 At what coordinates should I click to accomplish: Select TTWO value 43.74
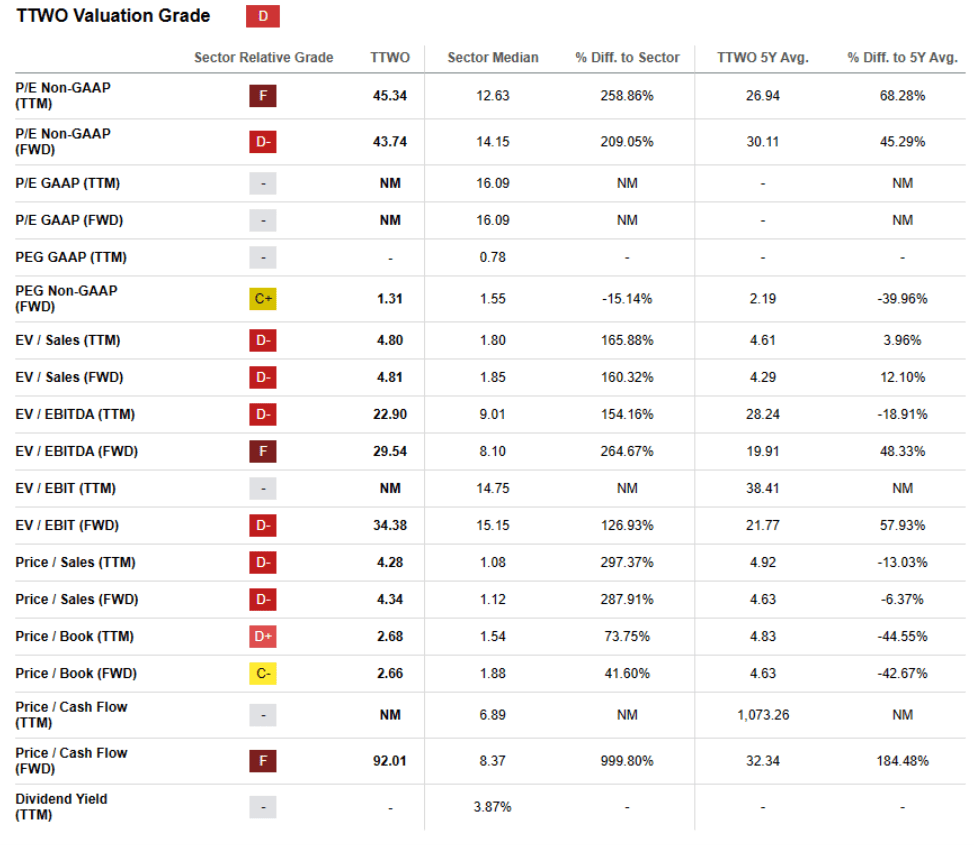point(390,142)
